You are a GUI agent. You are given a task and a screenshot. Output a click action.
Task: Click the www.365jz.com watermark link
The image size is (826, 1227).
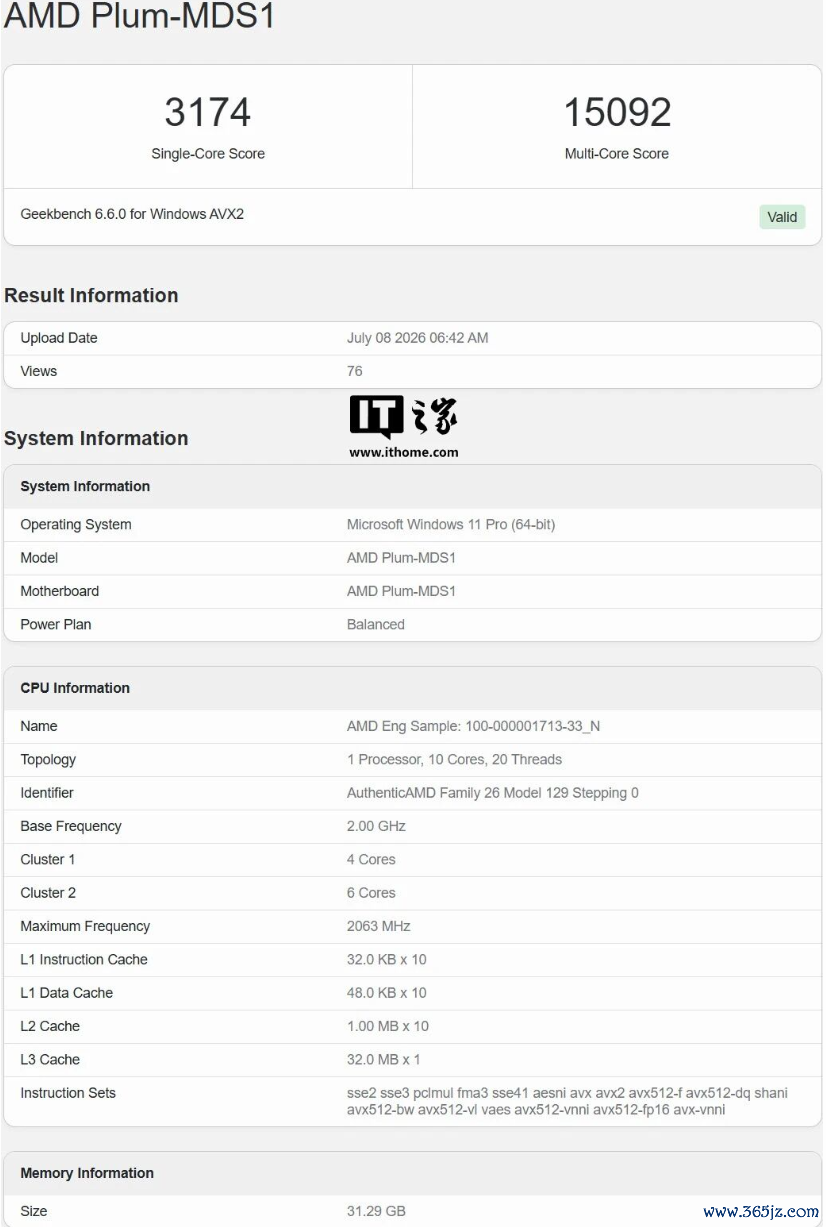point(761,1211)
